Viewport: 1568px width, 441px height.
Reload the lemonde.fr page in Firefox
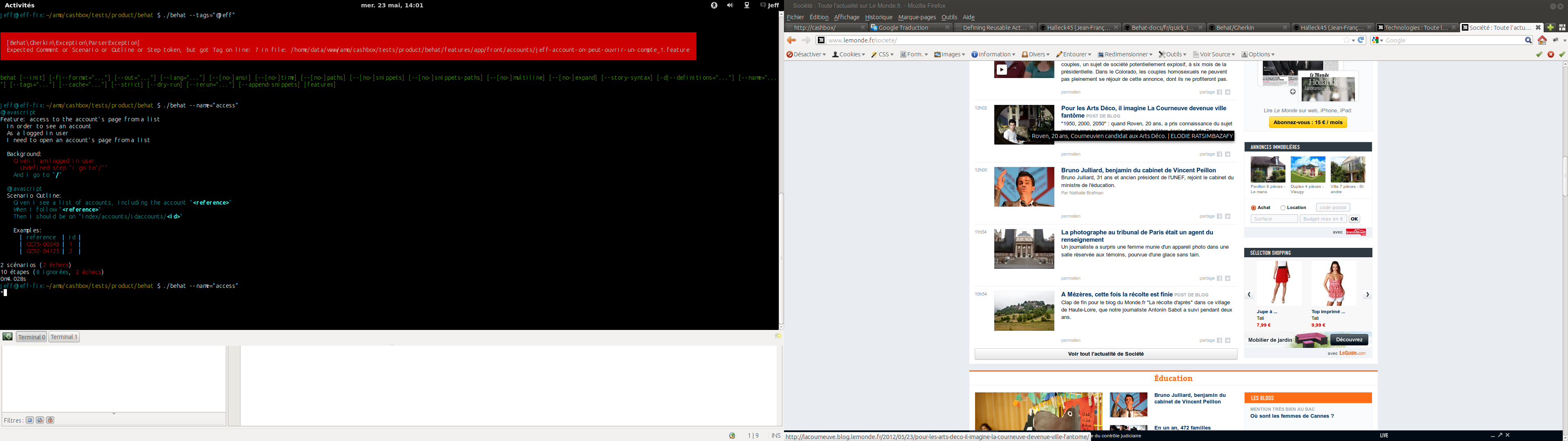pyautogui.click(x=1362, y=40)
